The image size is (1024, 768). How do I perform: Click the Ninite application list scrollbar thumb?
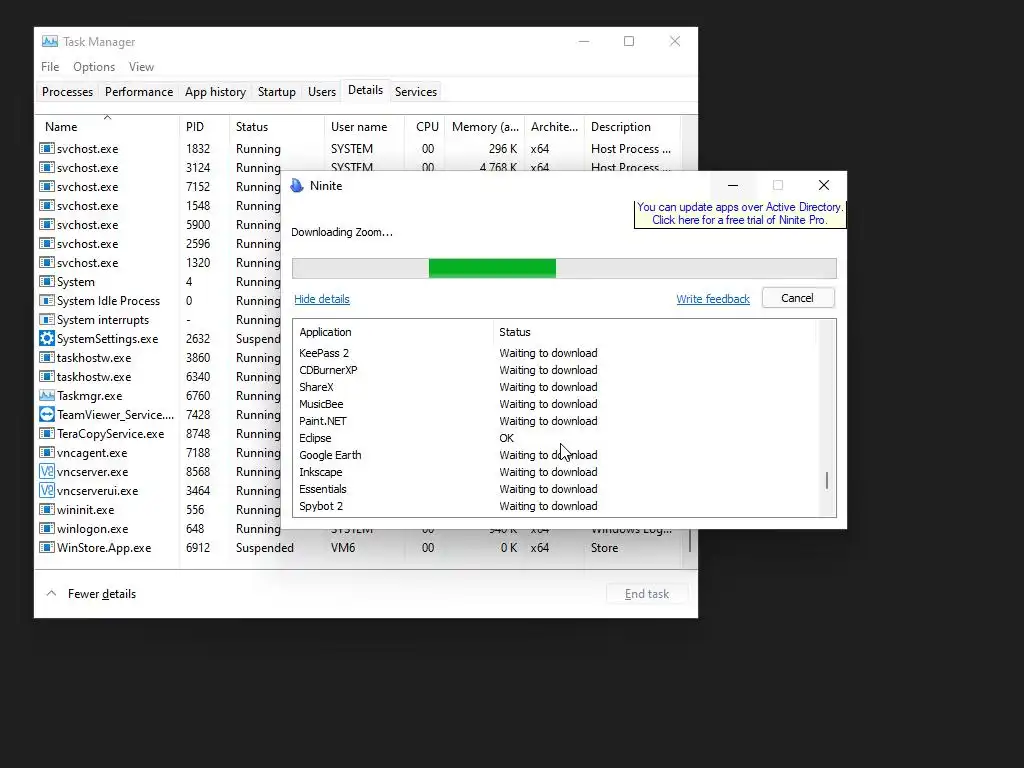pos(827,481)
